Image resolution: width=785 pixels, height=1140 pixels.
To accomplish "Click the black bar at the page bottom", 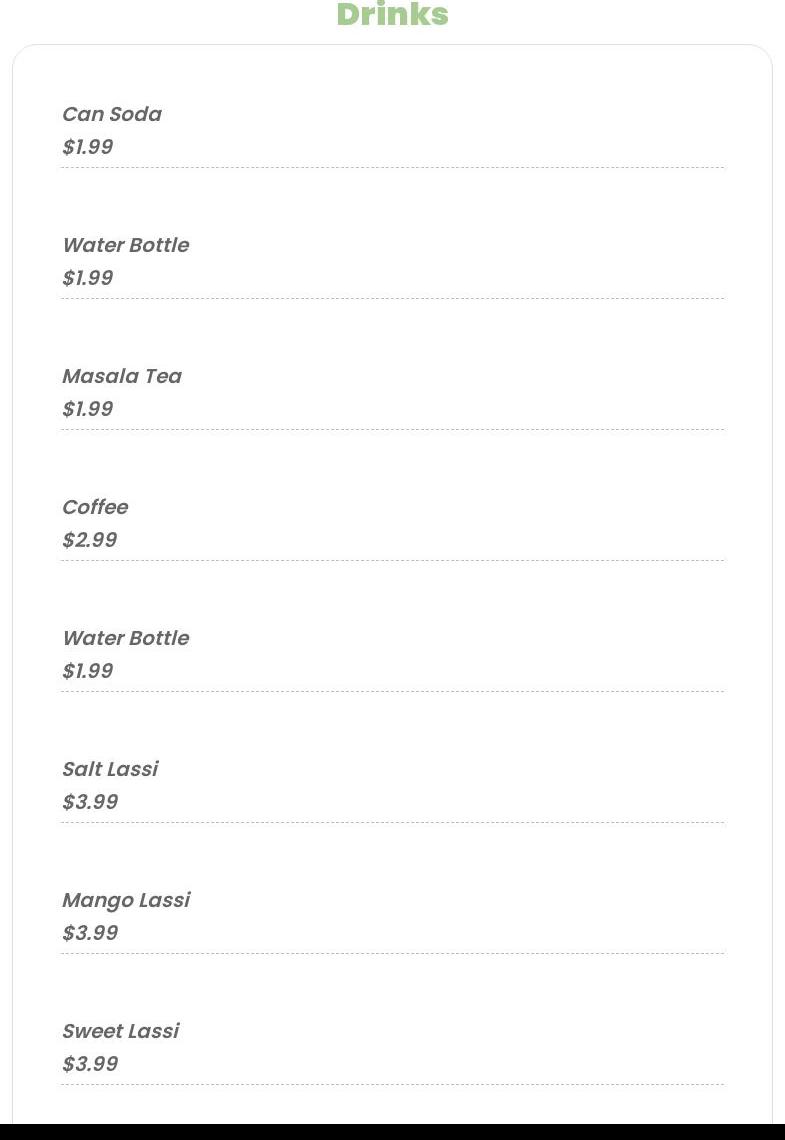I will tap(392, 1132).
